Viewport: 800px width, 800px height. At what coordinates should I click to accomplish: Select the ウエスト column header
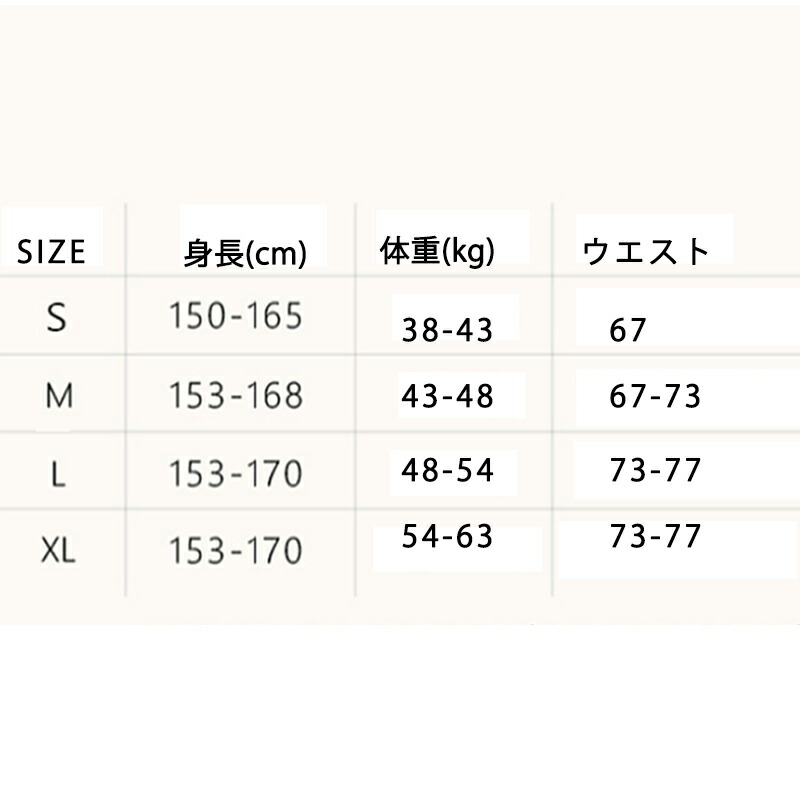click(x=645, y=252)
